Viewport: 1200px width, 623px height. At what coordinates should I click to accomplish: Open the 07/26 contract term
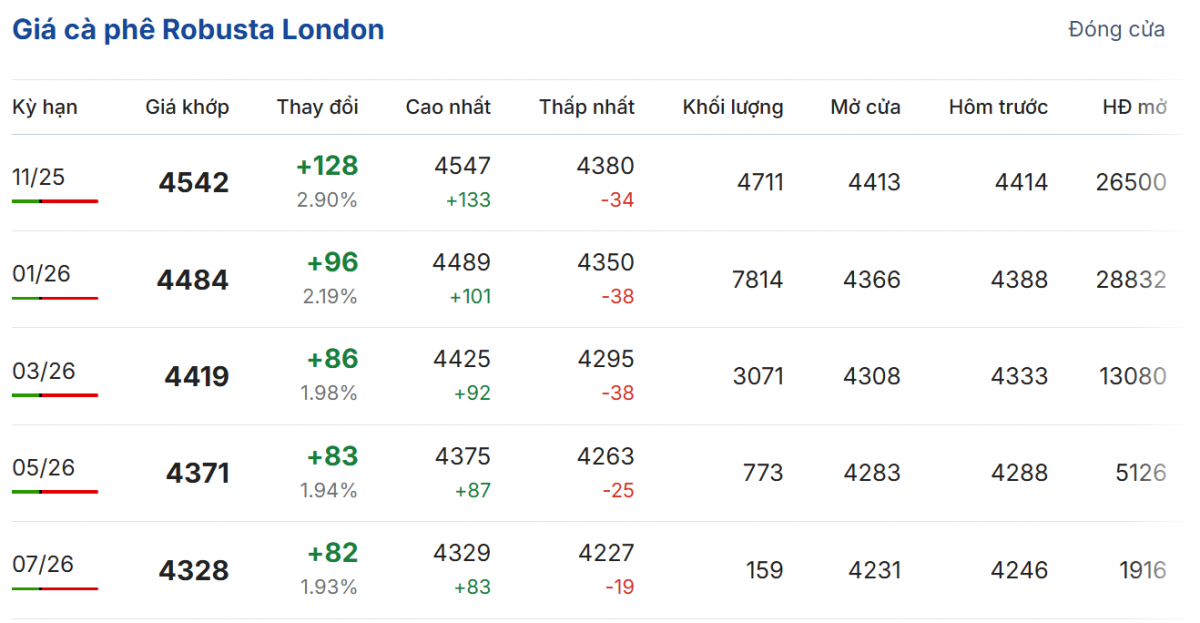[44, 564]
